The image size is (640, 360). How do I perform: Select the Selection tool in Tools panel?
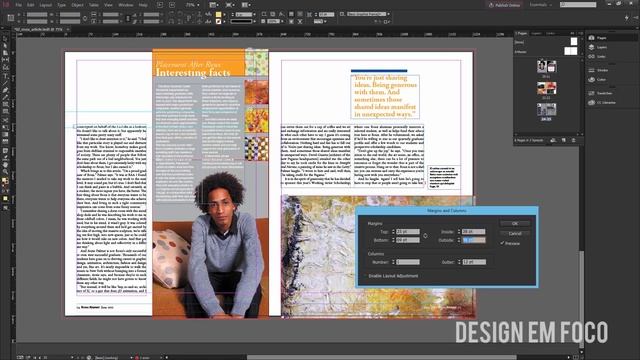5,39
